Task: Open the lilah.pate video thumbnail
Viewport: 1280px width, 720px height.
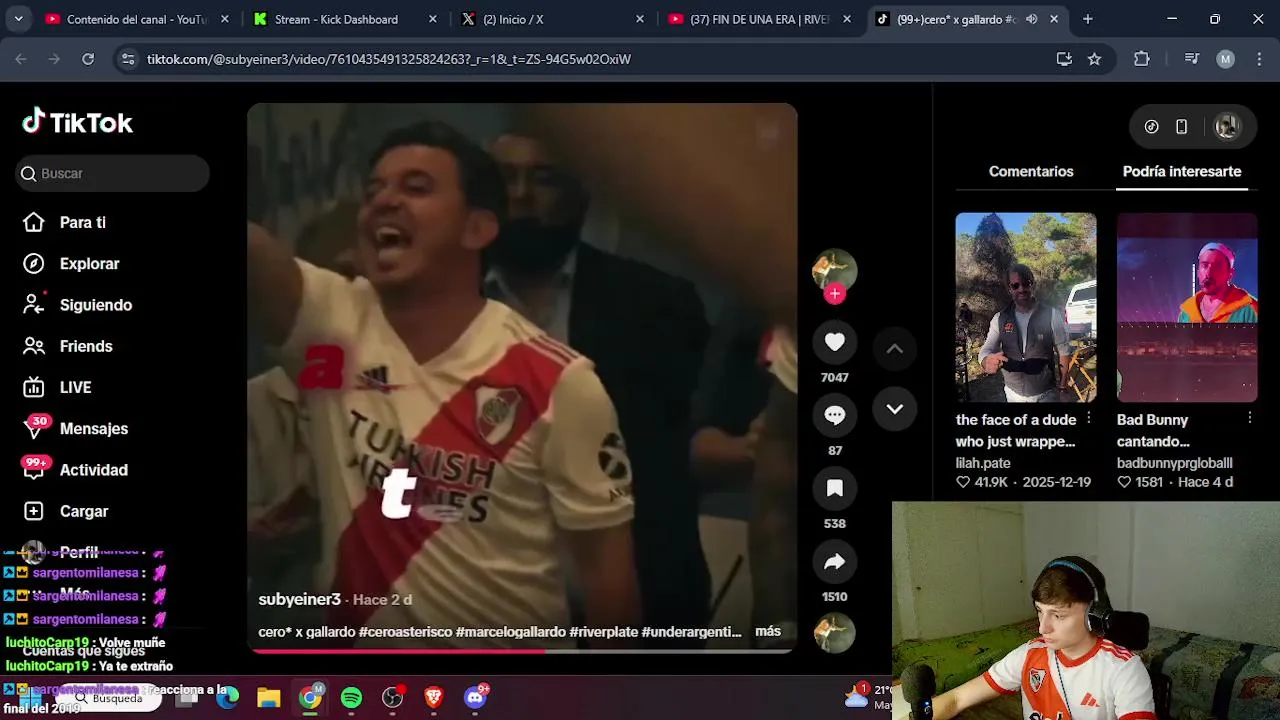Action: click(x=1026, y=307)
